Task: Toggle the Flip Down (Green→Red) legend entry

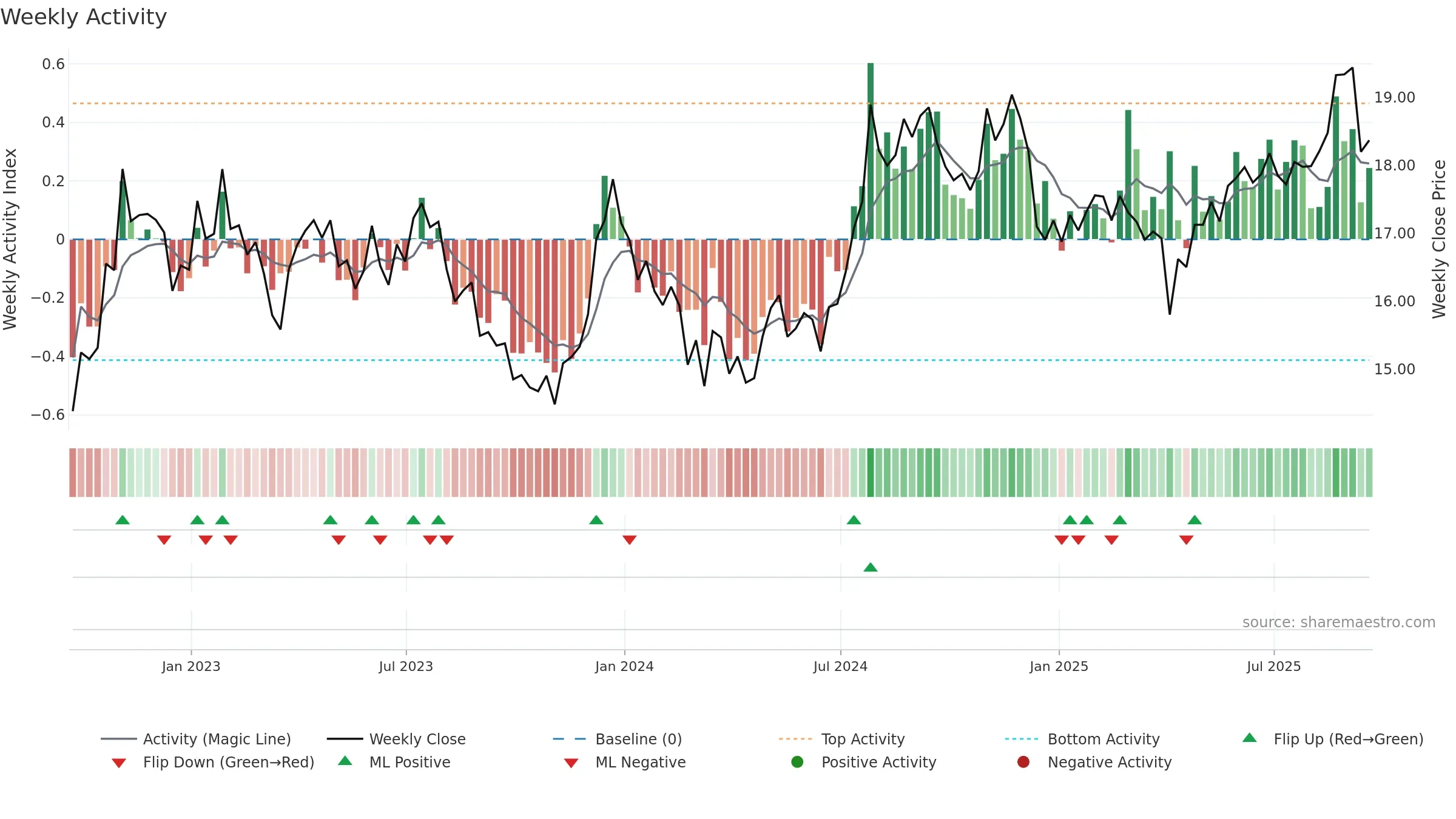Action: click(213, 762)
